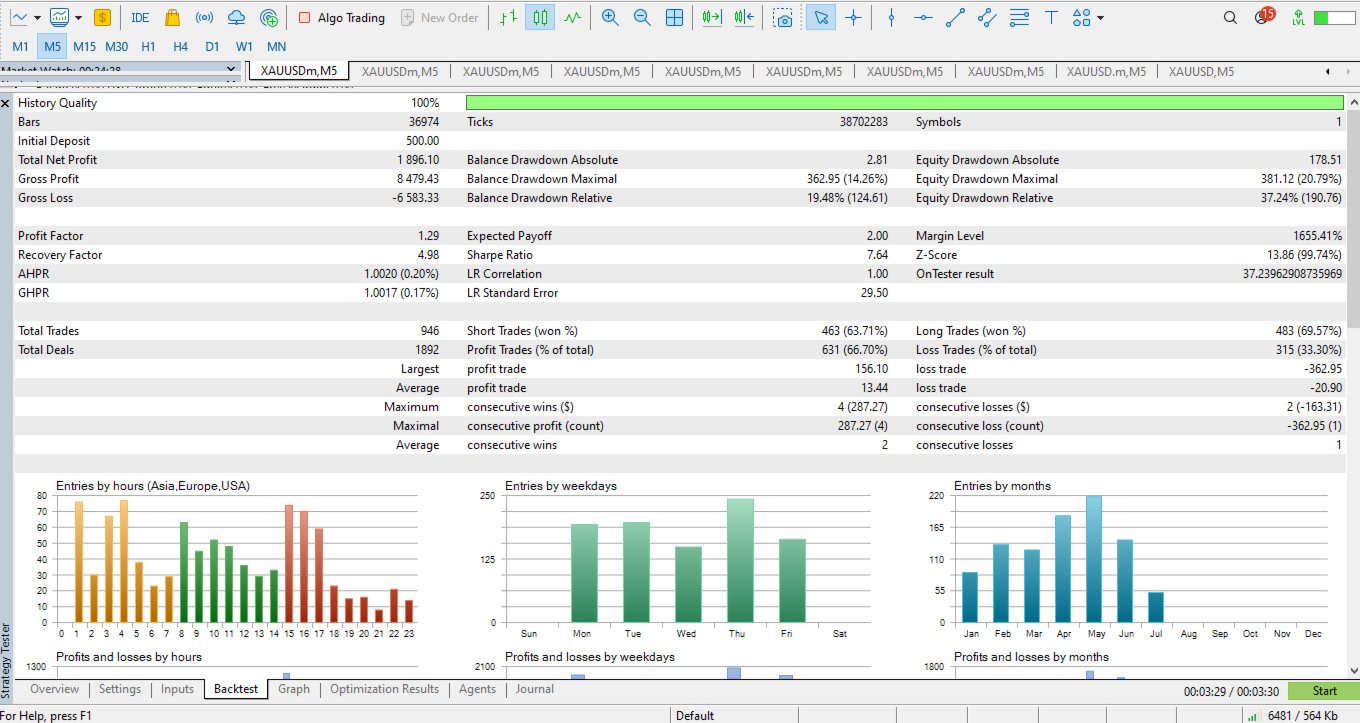1360x723 pixels.
Task: Toggle Algo Trading on
Action: (x=341, y=18)
